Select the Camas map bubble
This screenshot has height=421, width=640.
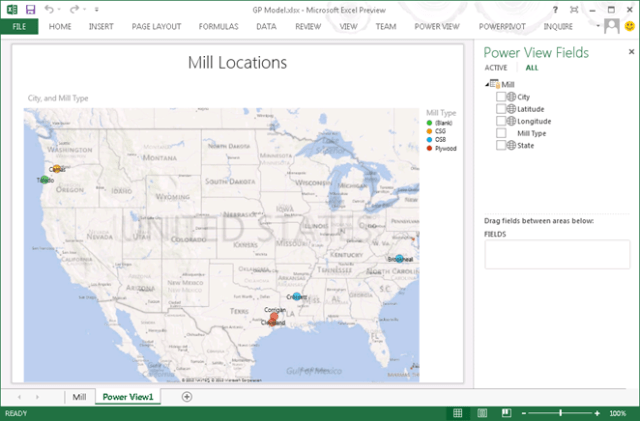[x=57, y=169]
